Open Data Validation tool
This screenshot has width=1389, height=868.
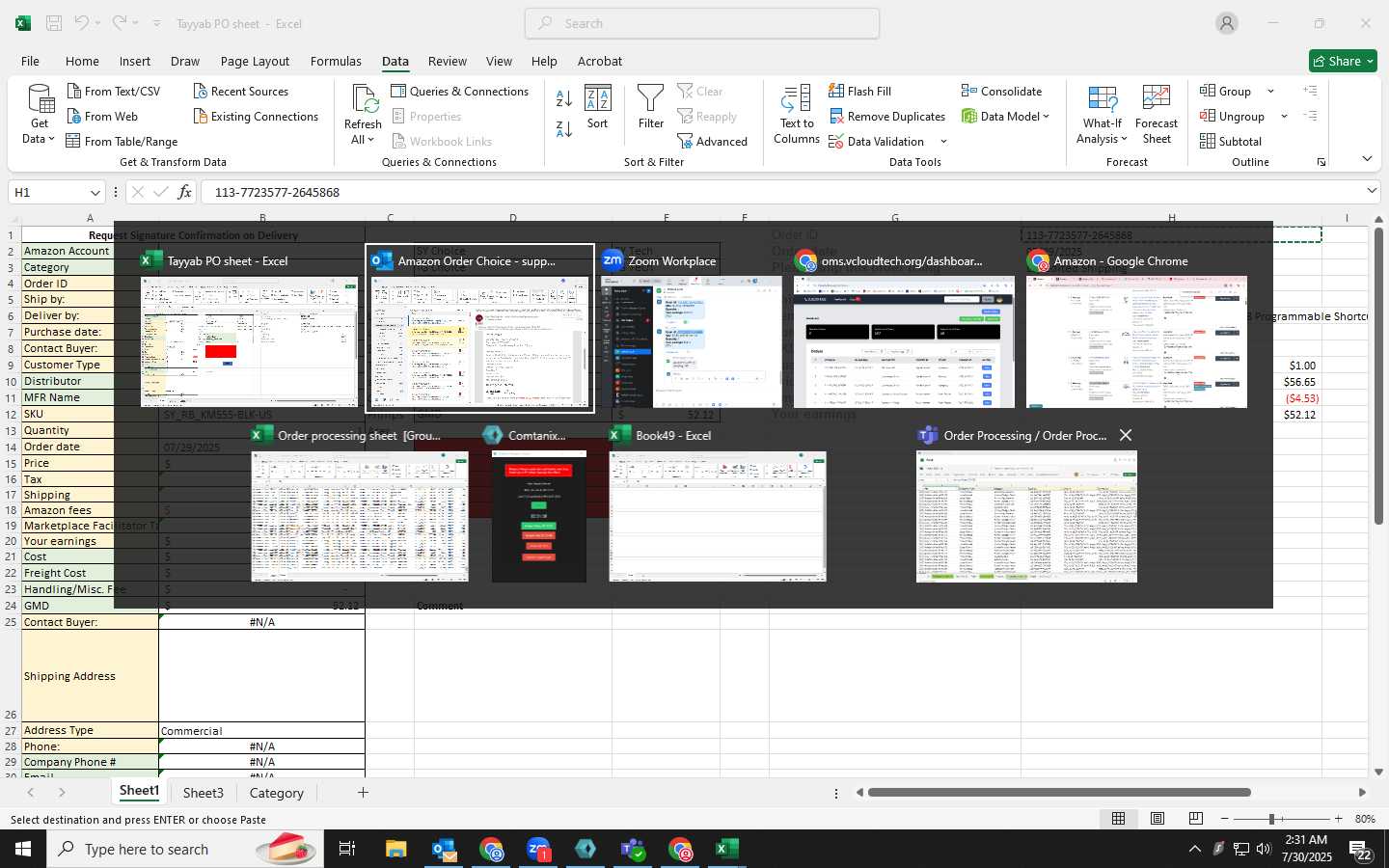tap(876, 141)
